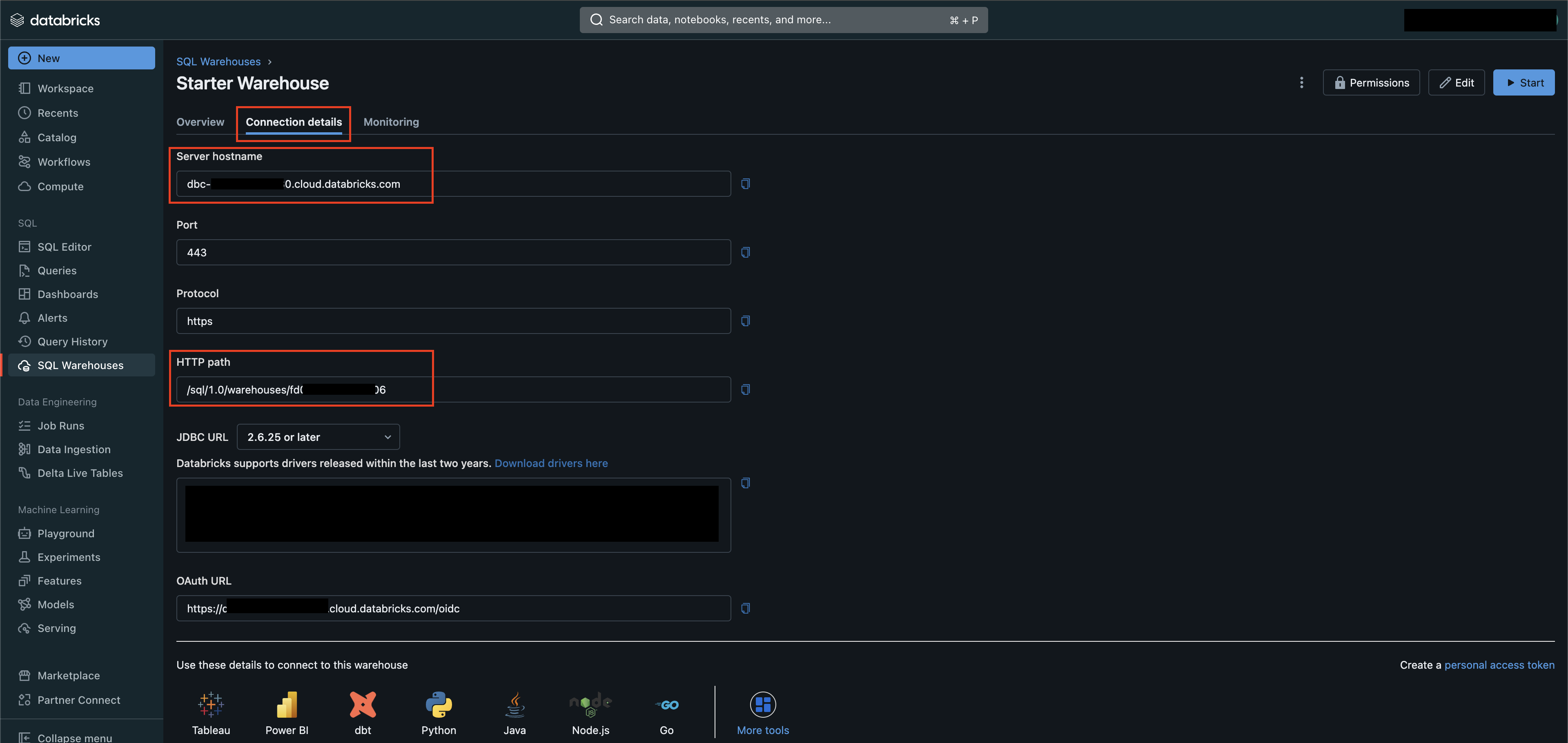Click the New button
1568x743 pixels.
[x=82, y=58]
